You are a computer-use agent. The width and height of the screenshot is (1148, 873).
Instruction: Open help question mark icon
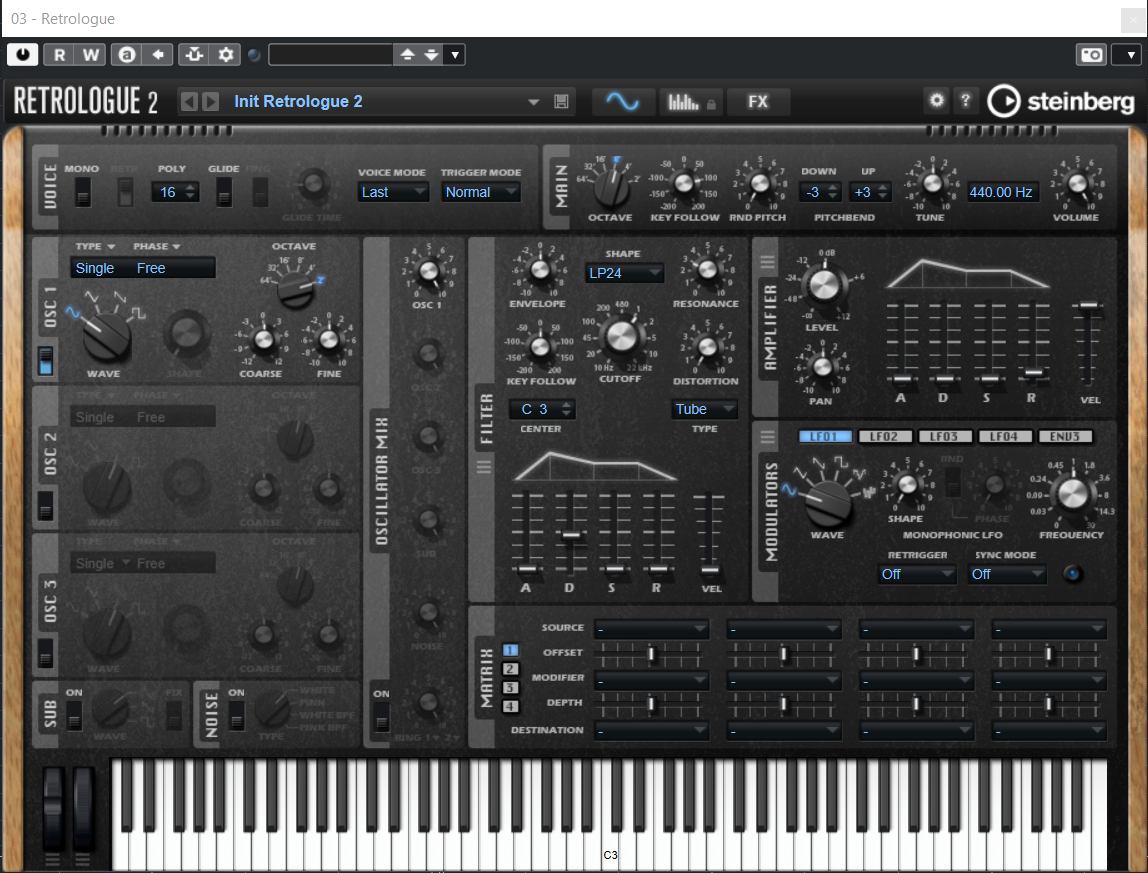point(965,100)
